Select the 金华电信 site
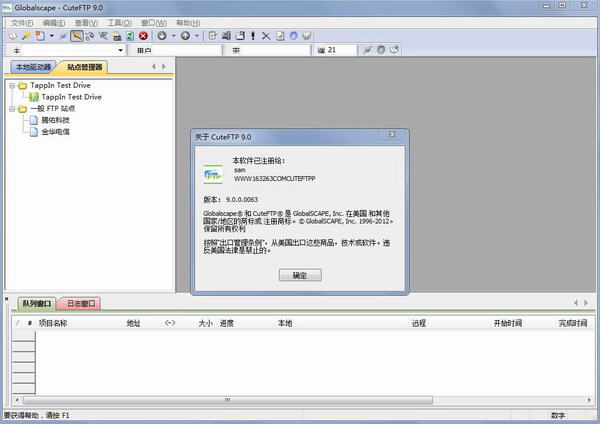Image resolution: width=600 pixels, height=424 pixels. (55, 132)
